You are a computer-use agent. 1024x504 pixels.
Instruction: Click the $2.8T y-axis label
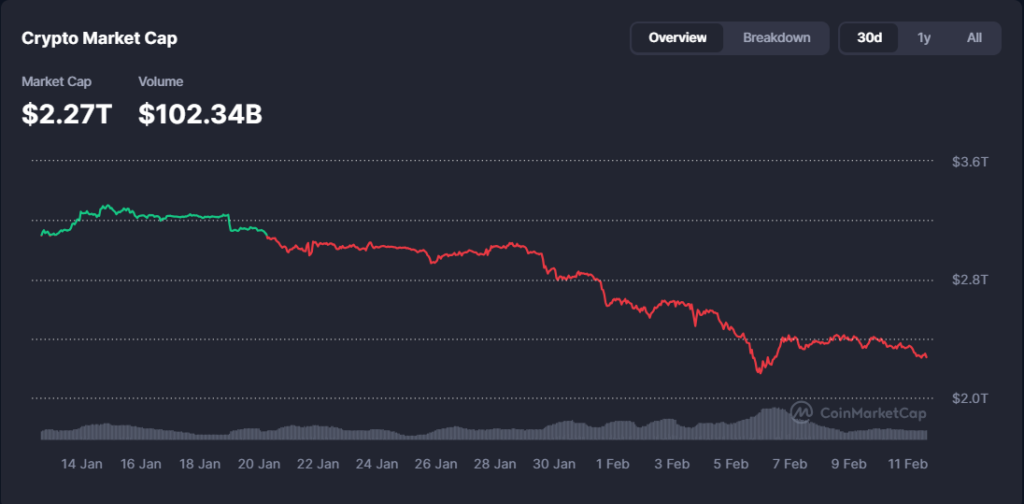(x=970, y=279)
